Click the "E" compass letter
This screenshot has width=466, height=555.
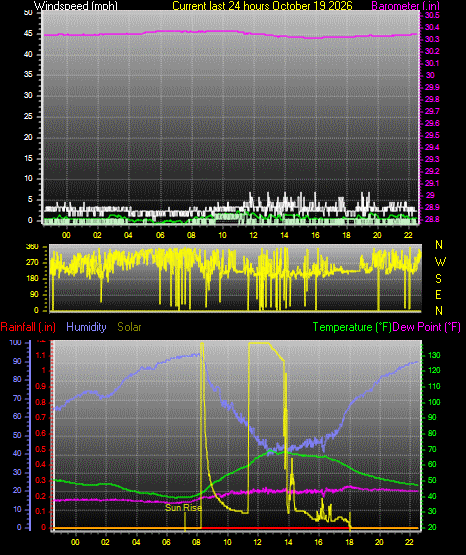click(x=438, y=294)
